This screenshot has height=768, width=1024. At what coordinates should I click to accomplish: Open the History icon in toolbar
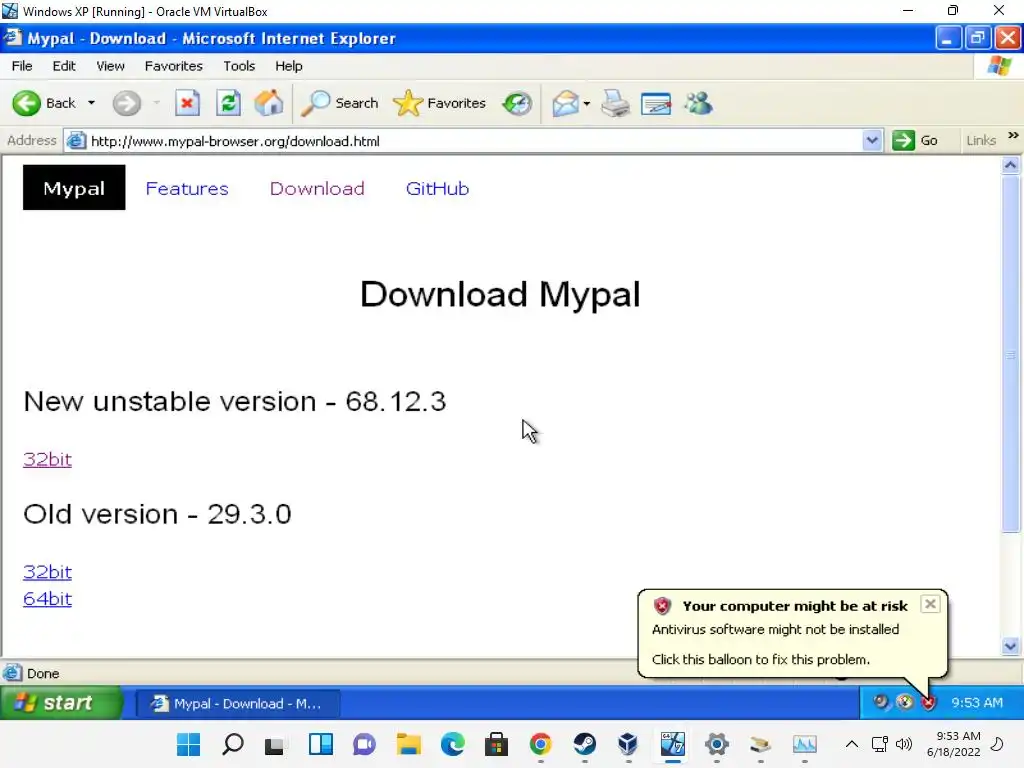click(x=517, y=103)
